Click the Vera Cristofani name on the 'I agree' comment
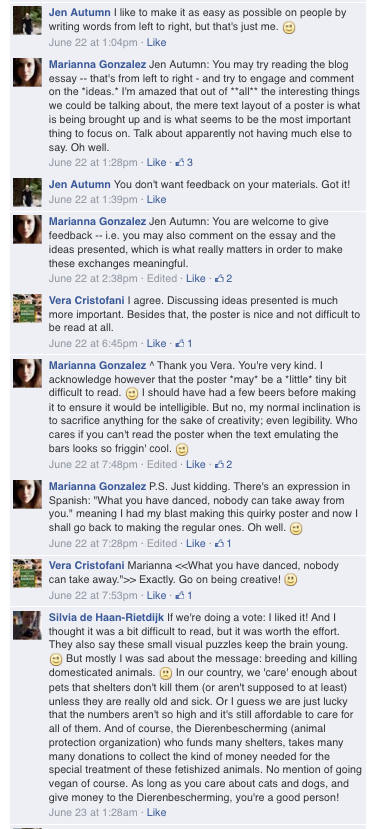 [87, 300]
